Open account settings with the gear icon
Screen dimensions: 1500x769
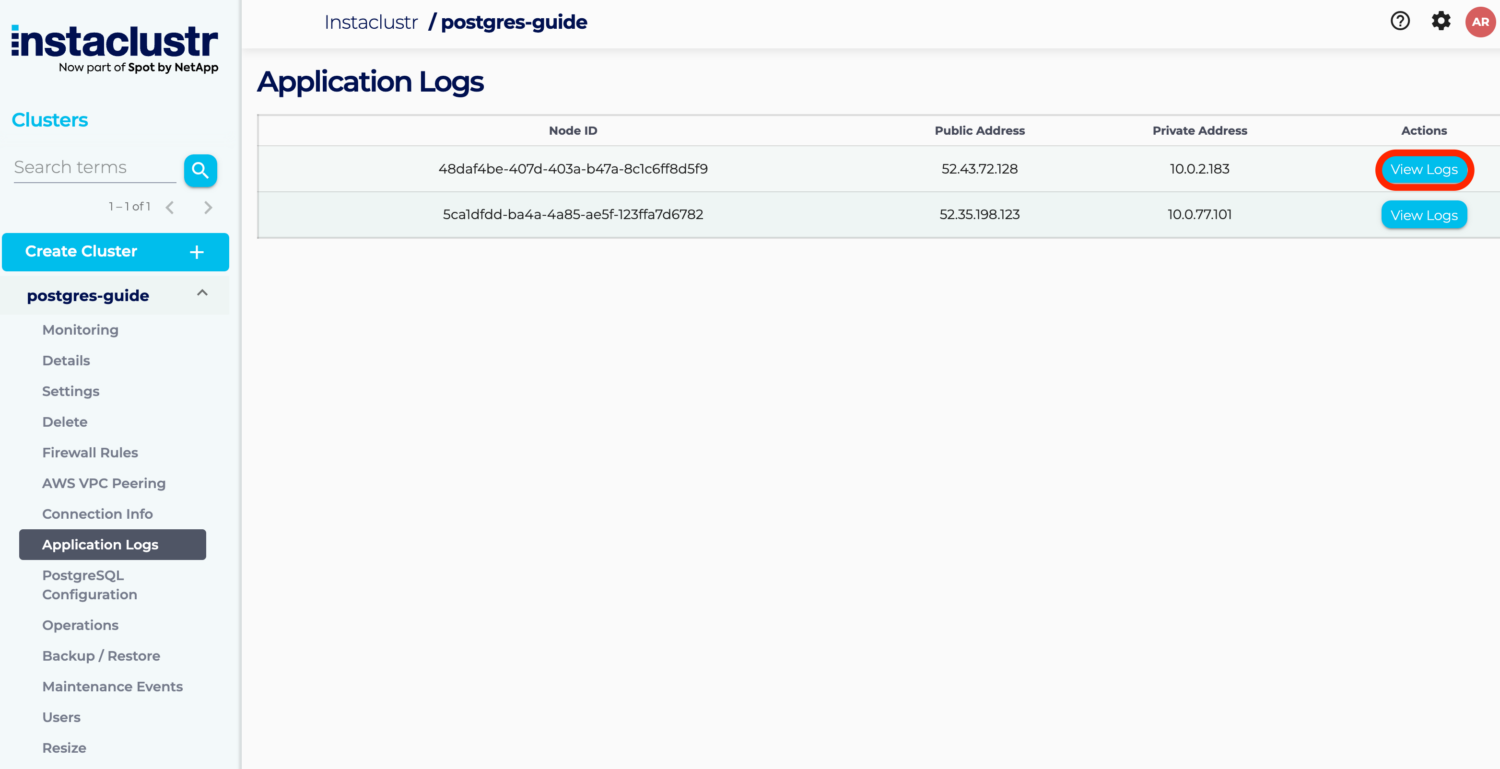(x=1440, y=20)
